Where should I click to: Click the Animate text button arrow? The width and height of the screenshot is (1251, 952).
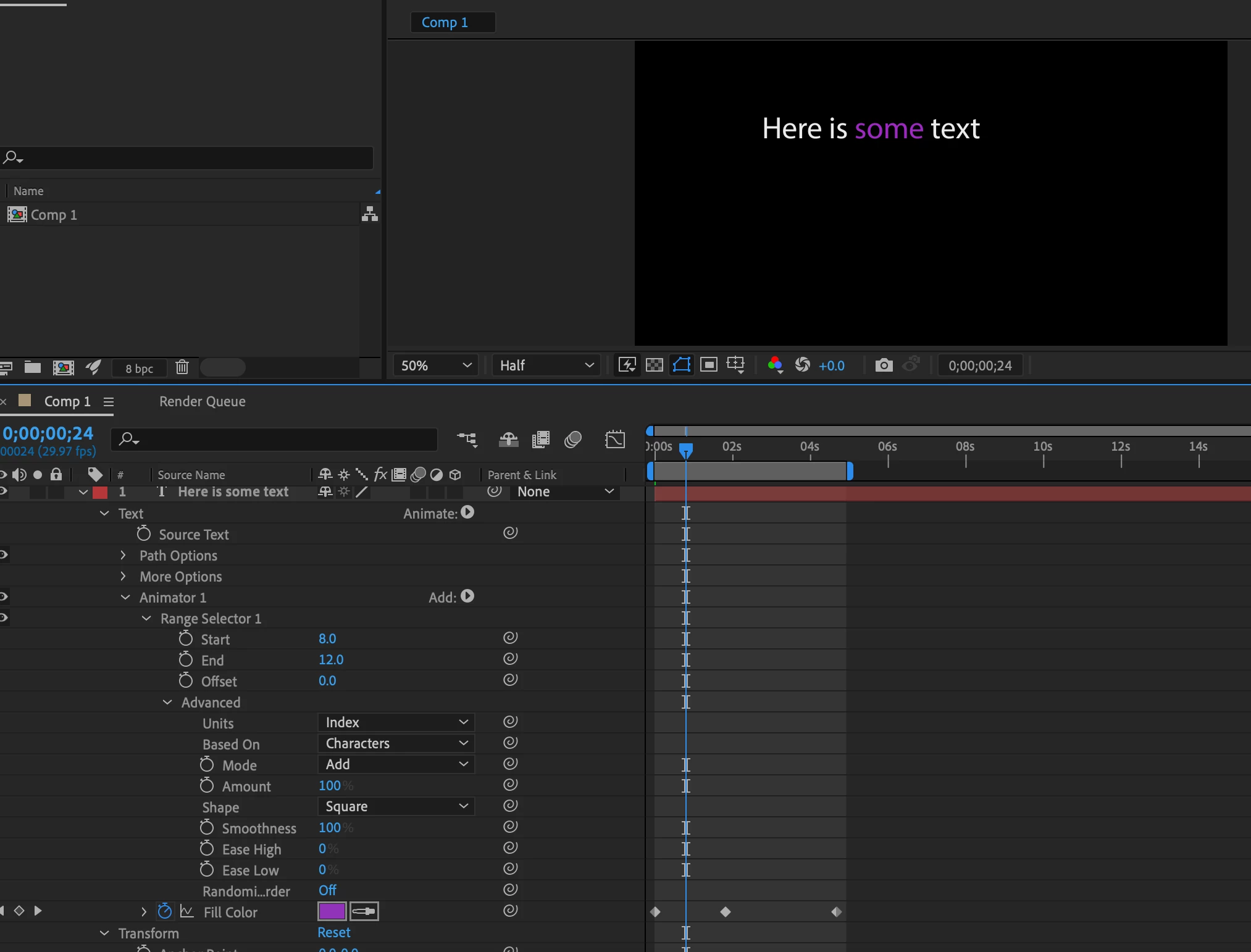(467, 512)
